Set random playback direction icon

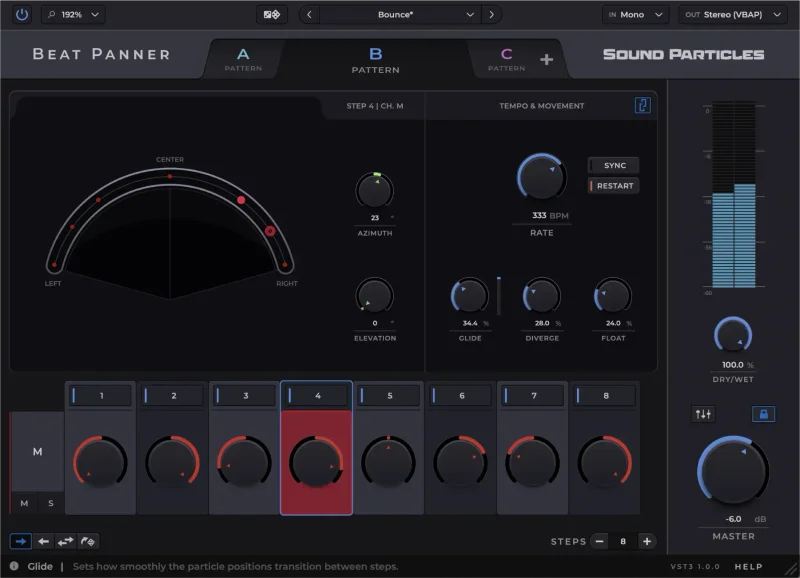point(88,541)
